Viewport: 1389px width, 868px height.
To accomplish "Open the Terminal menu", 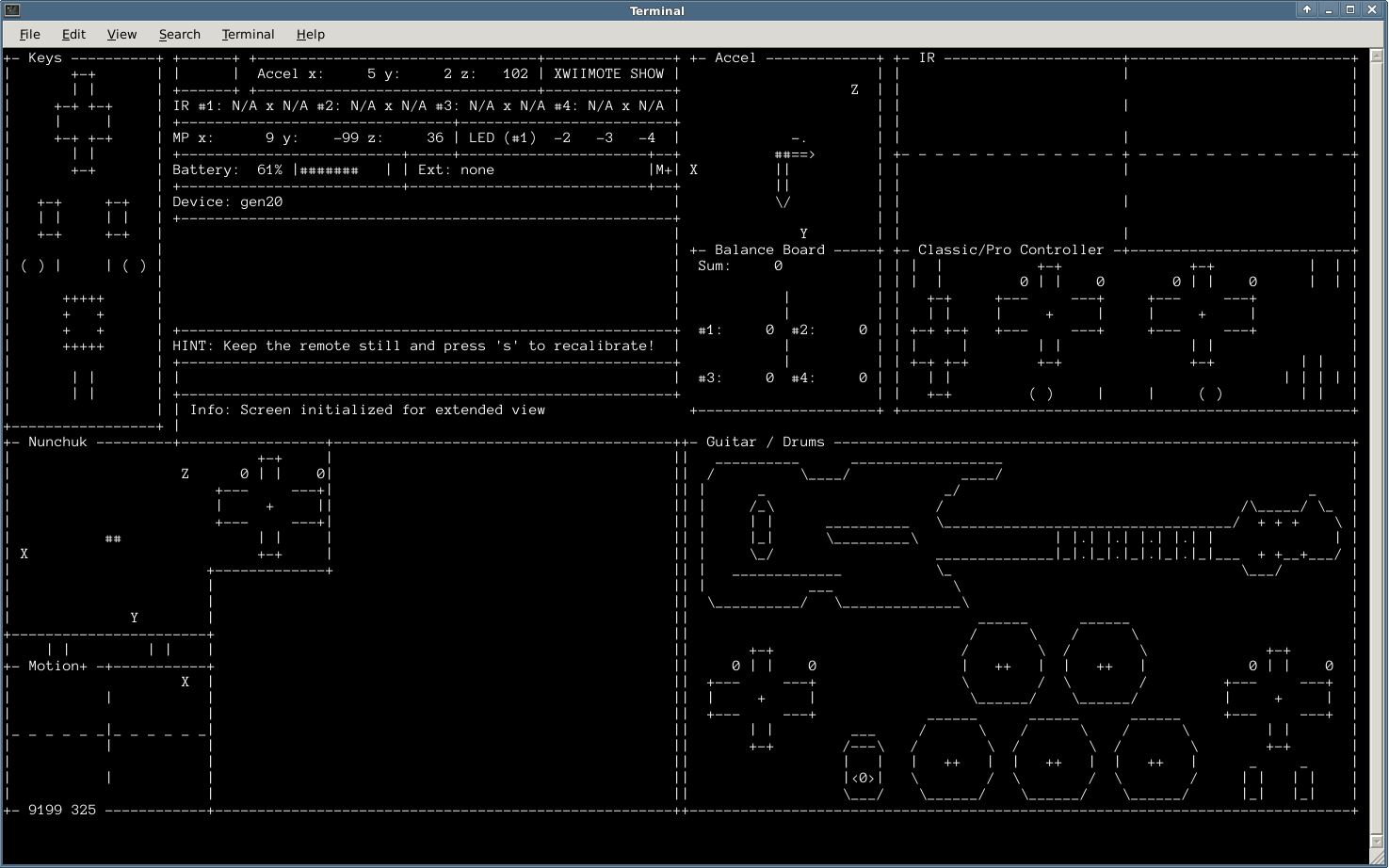I will 248,34.
